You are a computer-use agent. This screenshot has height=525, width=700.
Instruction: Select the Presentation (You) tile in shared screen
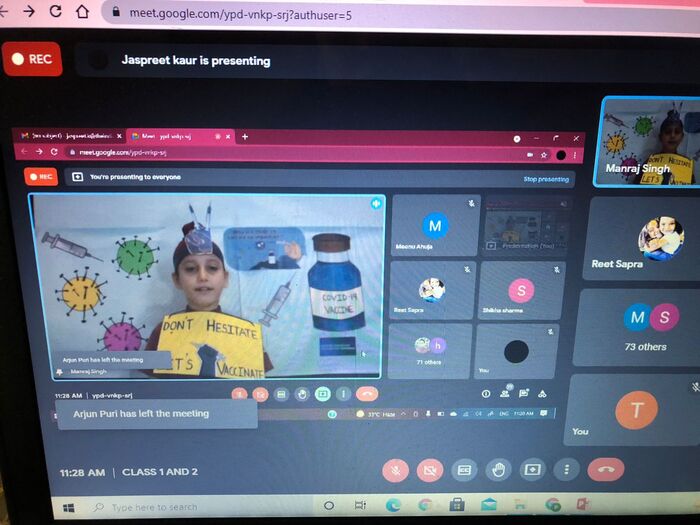pyautogui.click(x=526, y=225)
